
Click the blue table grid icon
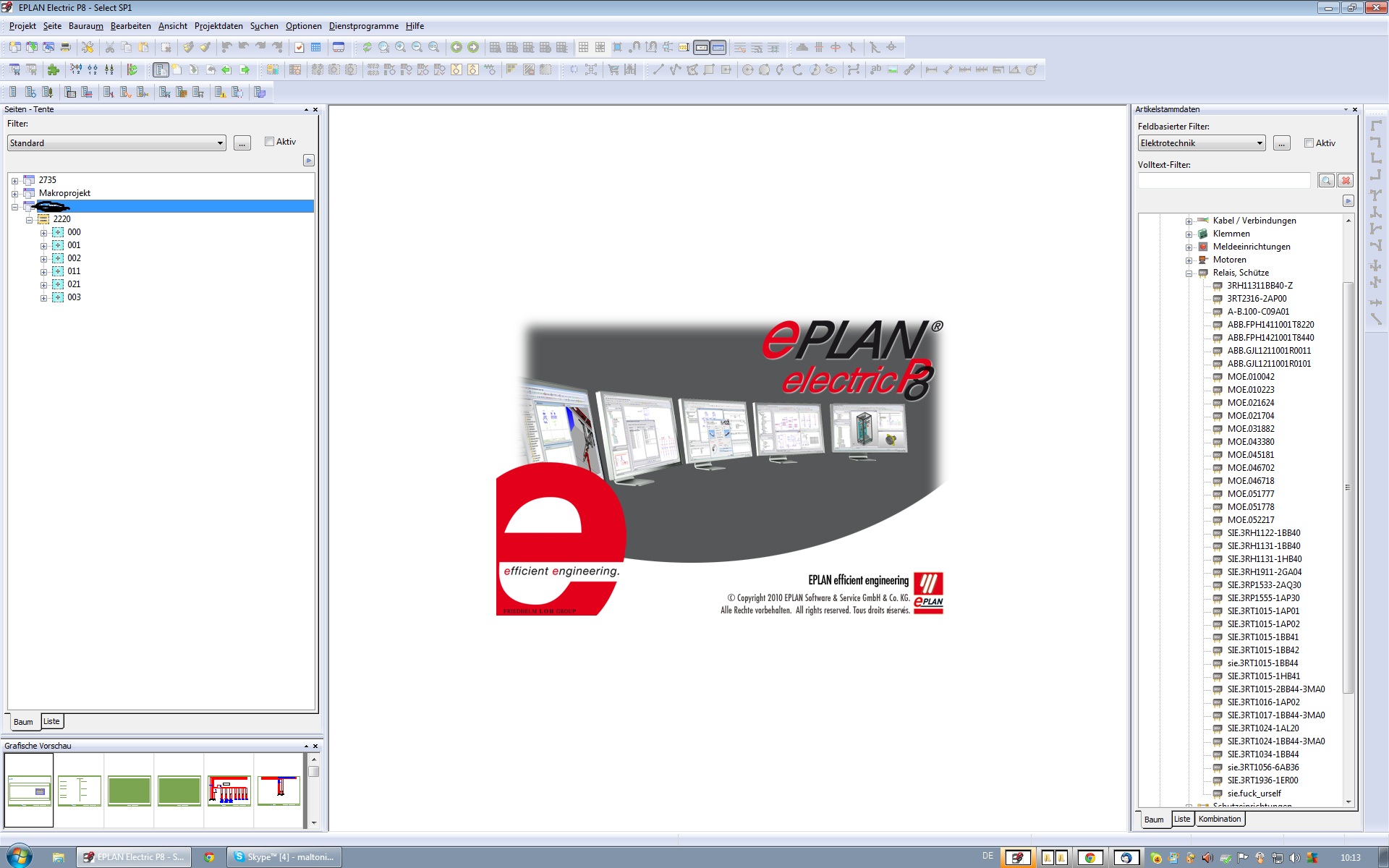315,47
